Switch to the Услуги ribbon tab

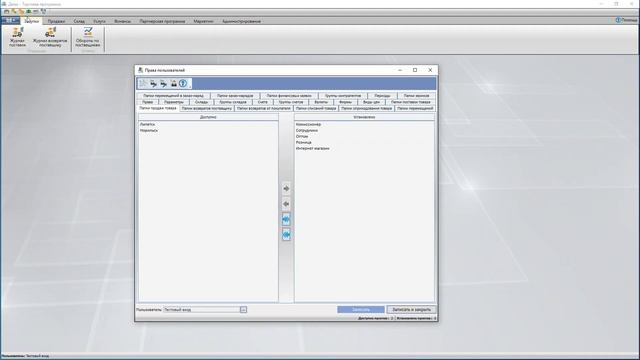click(99, 21)
